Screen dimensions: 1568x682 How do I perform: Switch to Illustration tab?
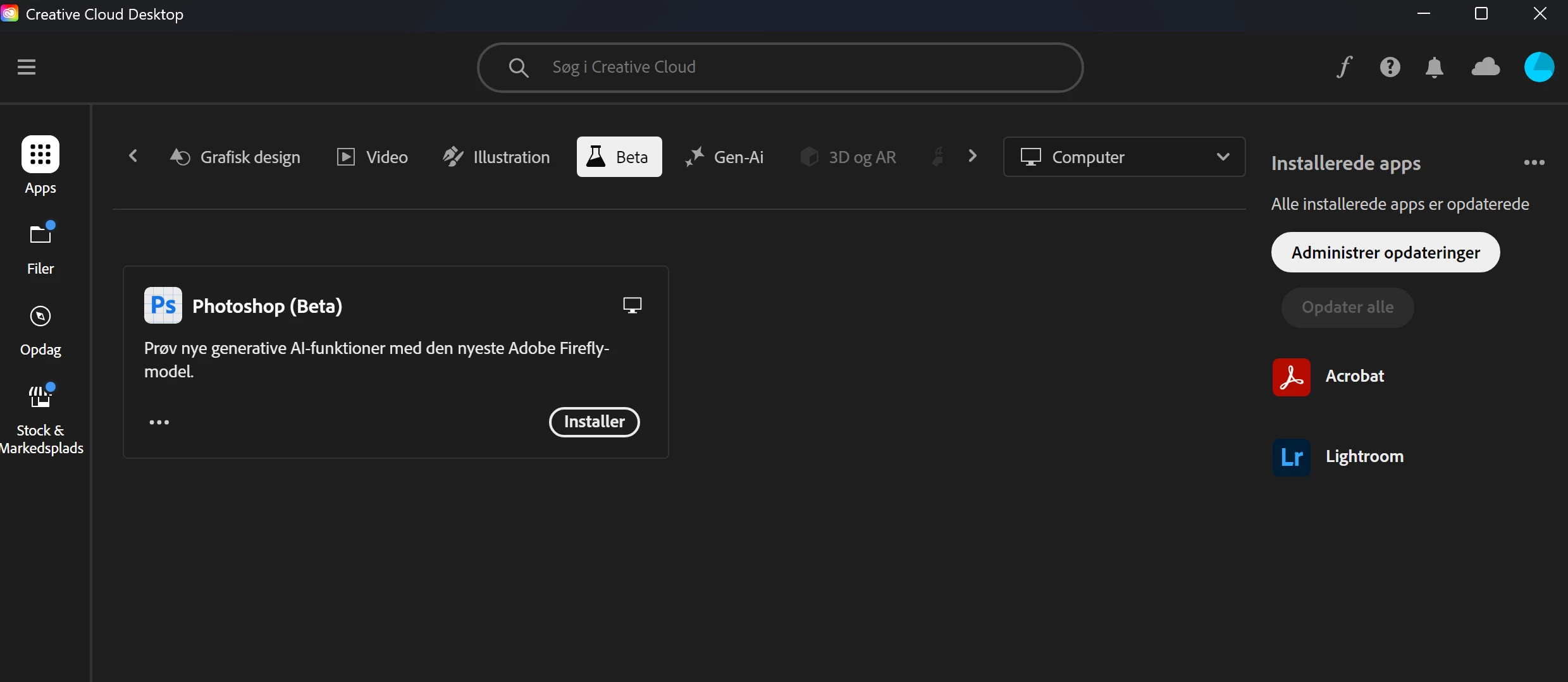coord(496,157)
